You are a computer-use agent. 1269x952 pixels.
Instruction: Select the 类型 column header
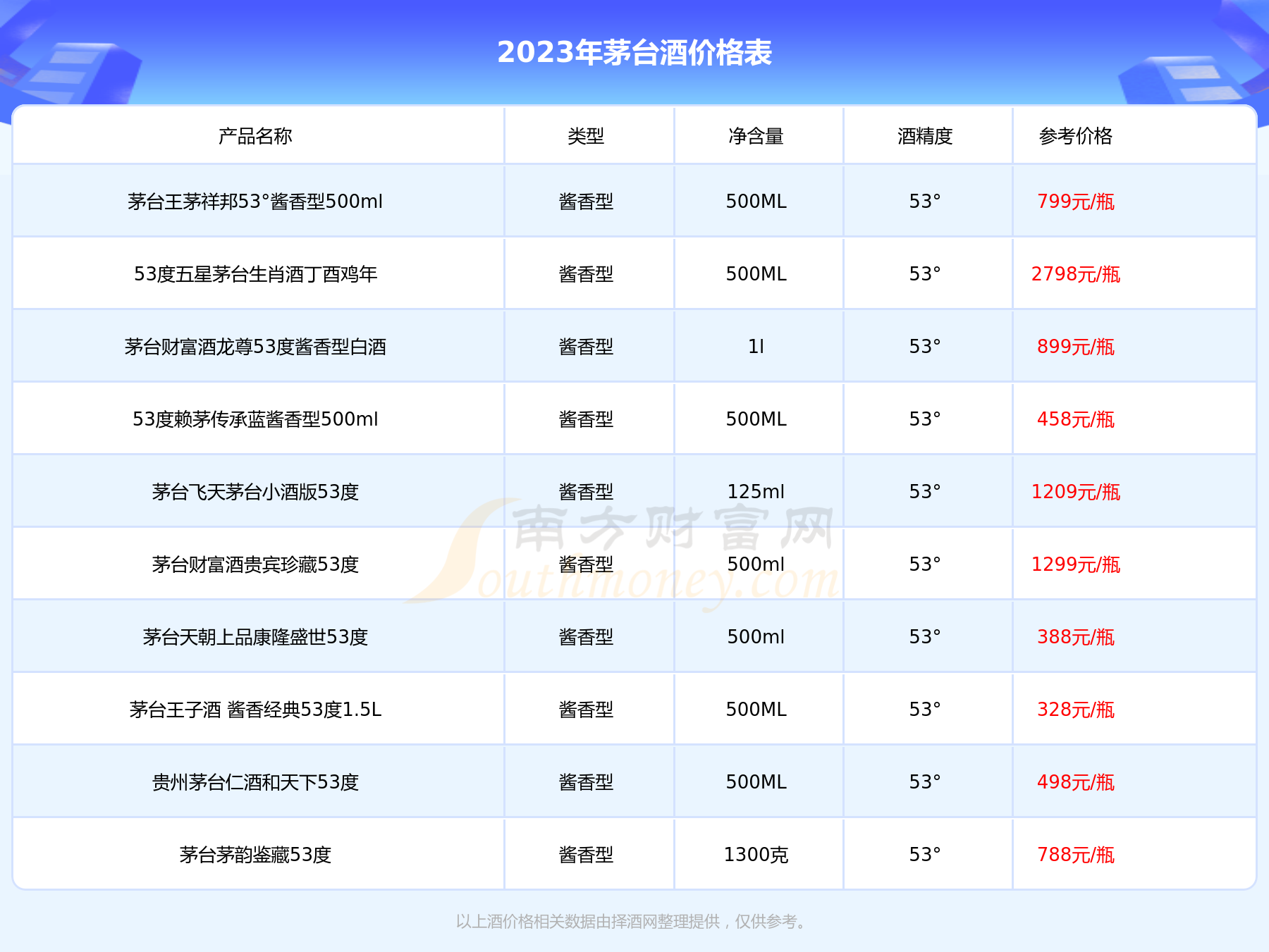tap(586, 136)
